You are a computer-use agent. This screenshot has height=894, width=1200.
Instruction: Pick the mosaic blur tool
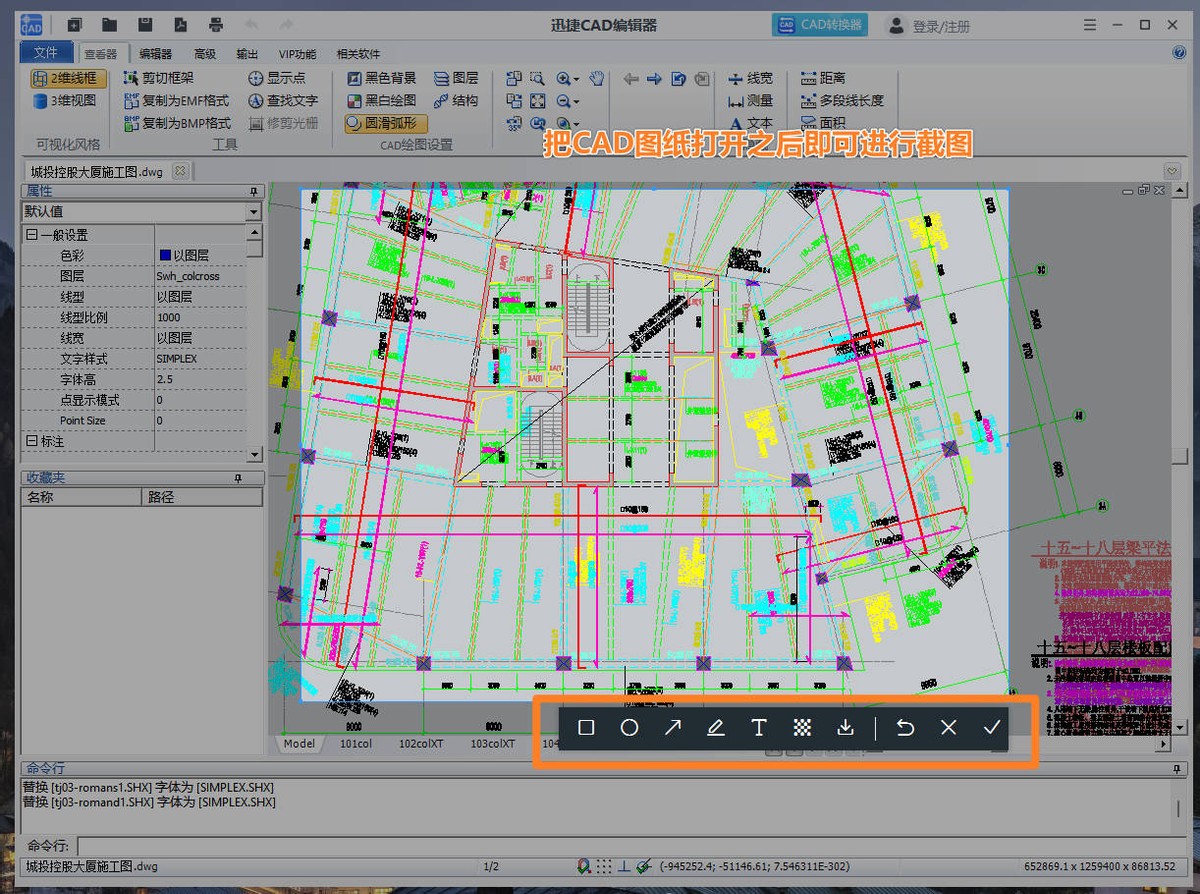click(802, 728)
